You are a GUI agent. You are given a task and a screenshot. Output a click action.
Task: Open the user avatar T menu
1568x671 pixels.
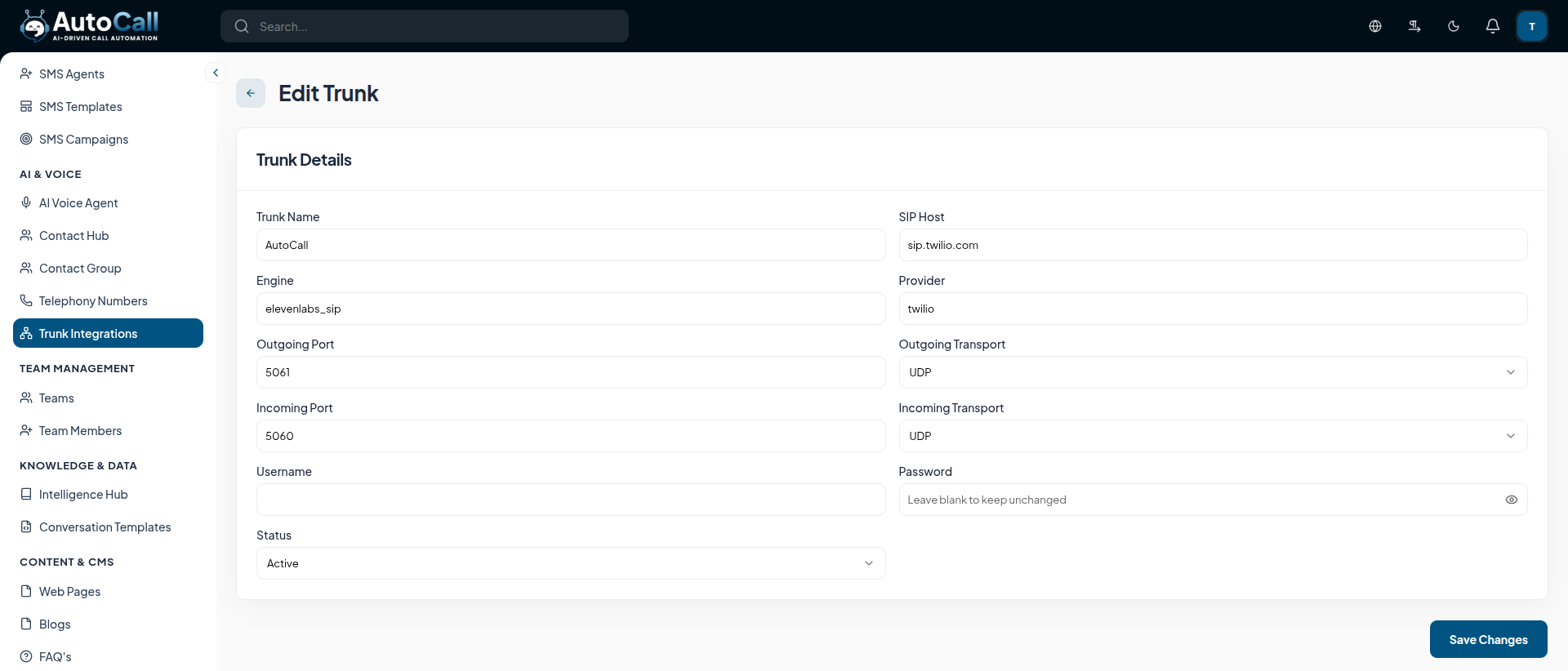(1532, 26)
